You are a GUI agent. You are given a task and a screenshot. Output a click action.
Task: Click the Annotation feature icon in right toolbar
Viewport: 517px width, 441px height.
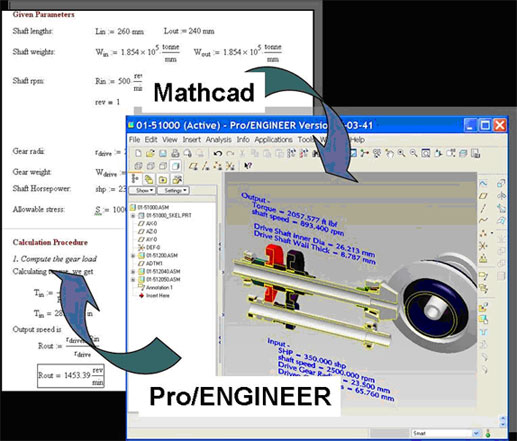click(483, 275)
